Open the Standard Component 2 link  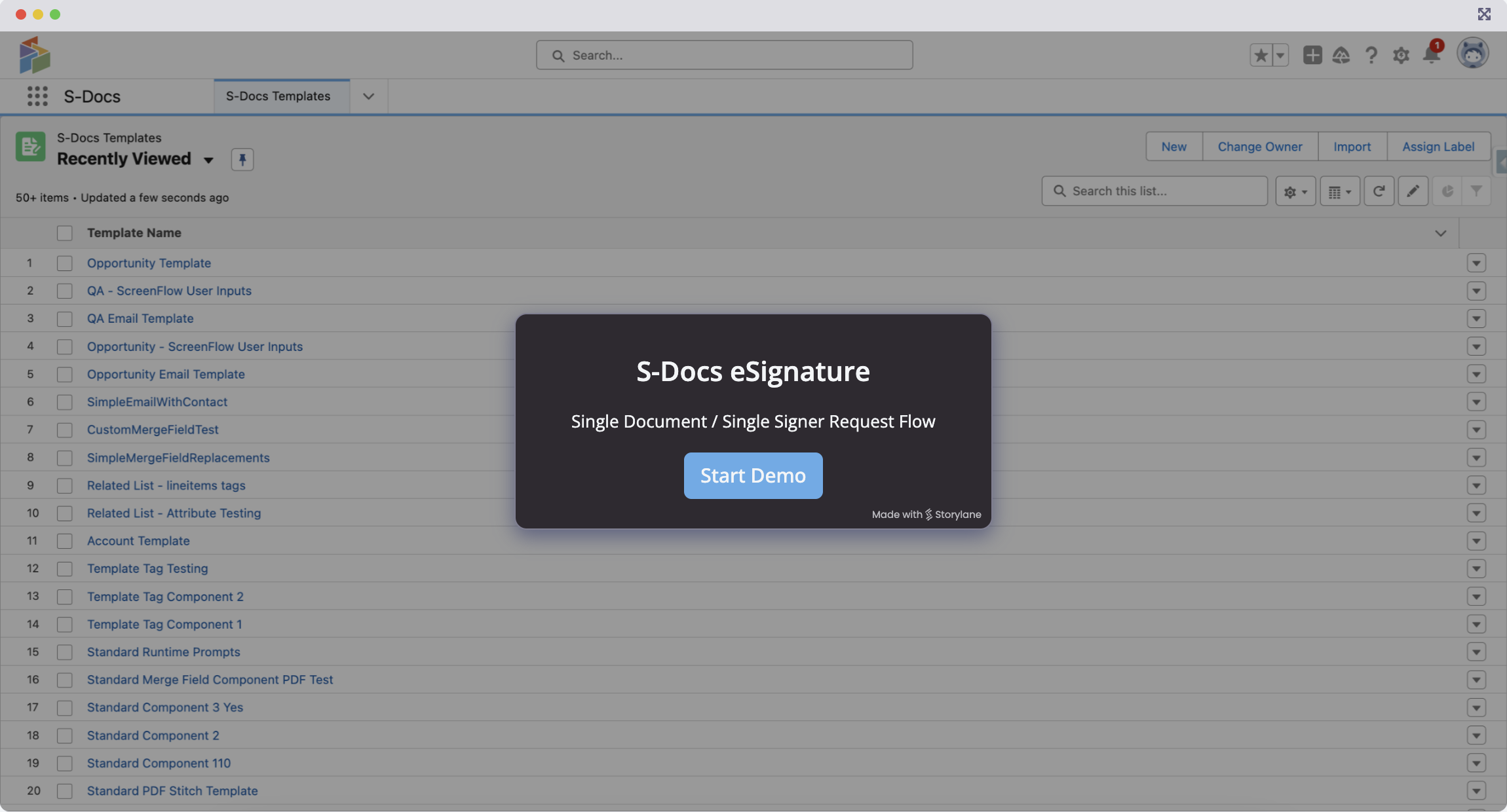(x=153, y=735)
